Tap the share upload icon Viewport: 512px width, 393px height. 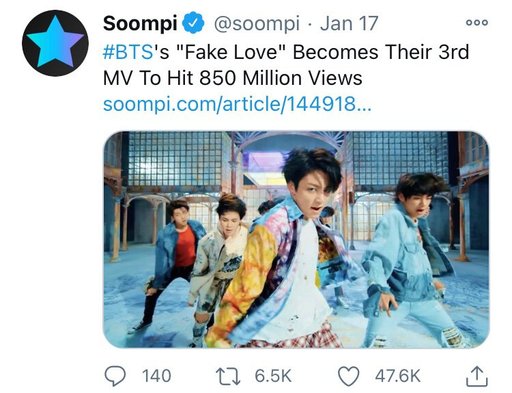tap(477, 376)
